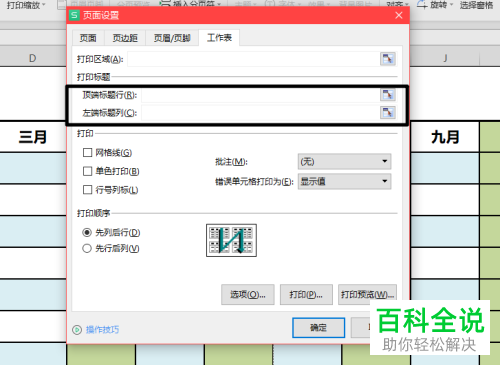This screenshot has height=365, width=500.
Task: Switch to the 页边距 tab
Action: tap(125, 38)
